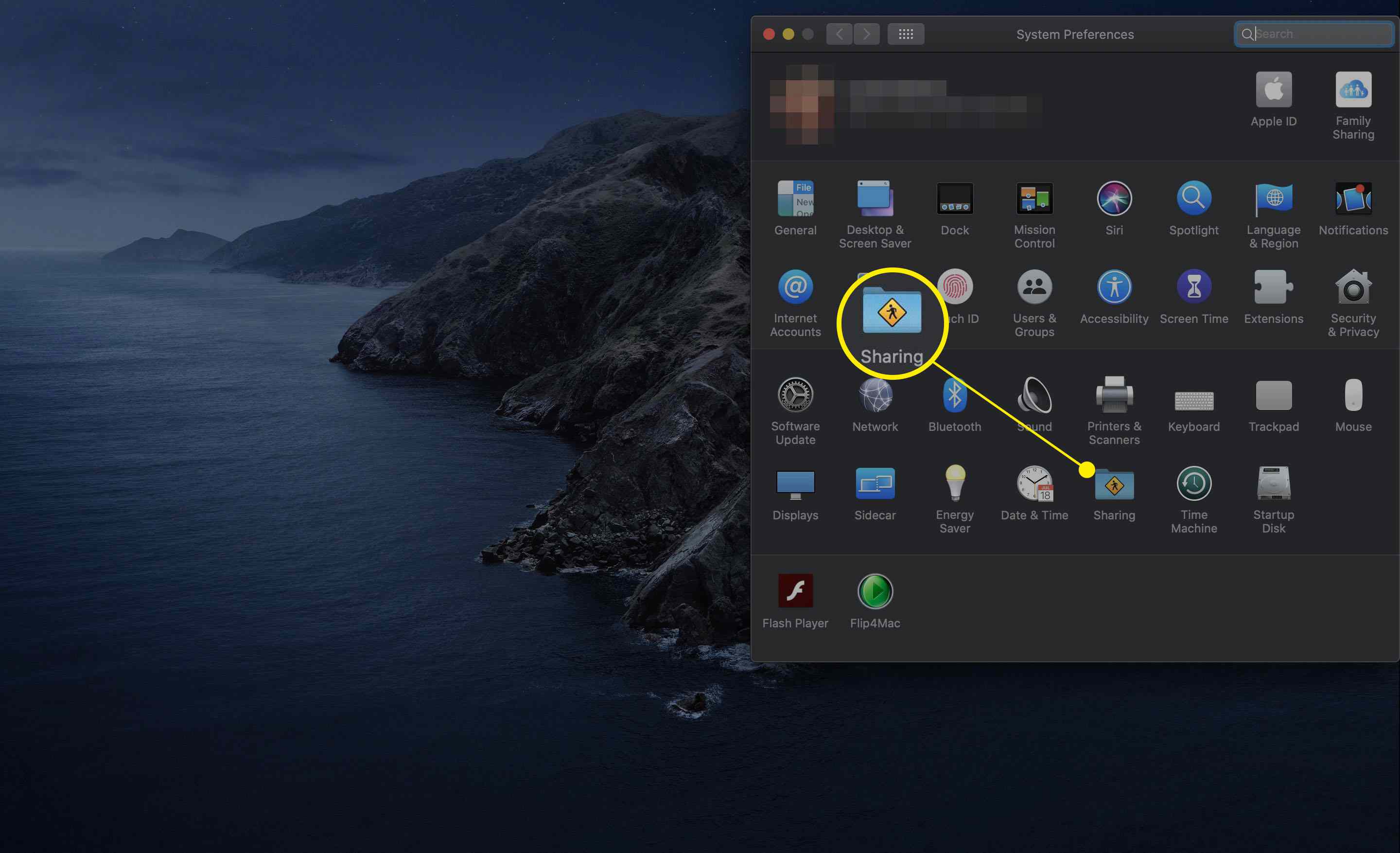
Task: Open Startup Disk preferences
Action: [1273, 483]
